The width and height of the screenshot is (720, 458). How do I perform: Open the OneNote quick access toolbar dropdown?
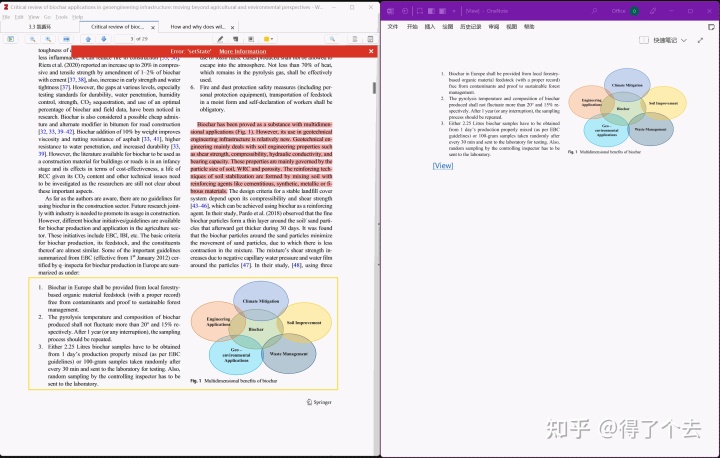pos(454,11)
